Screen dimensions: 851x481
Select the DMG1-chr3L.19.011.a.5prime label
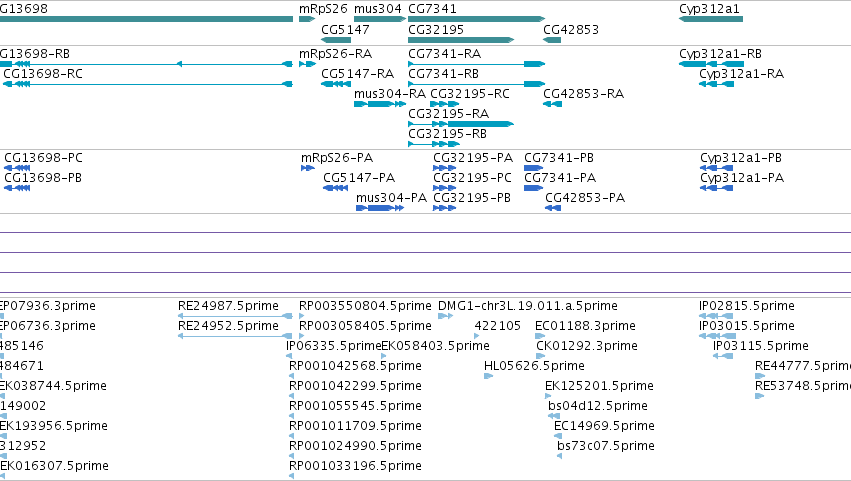[528, 306]
